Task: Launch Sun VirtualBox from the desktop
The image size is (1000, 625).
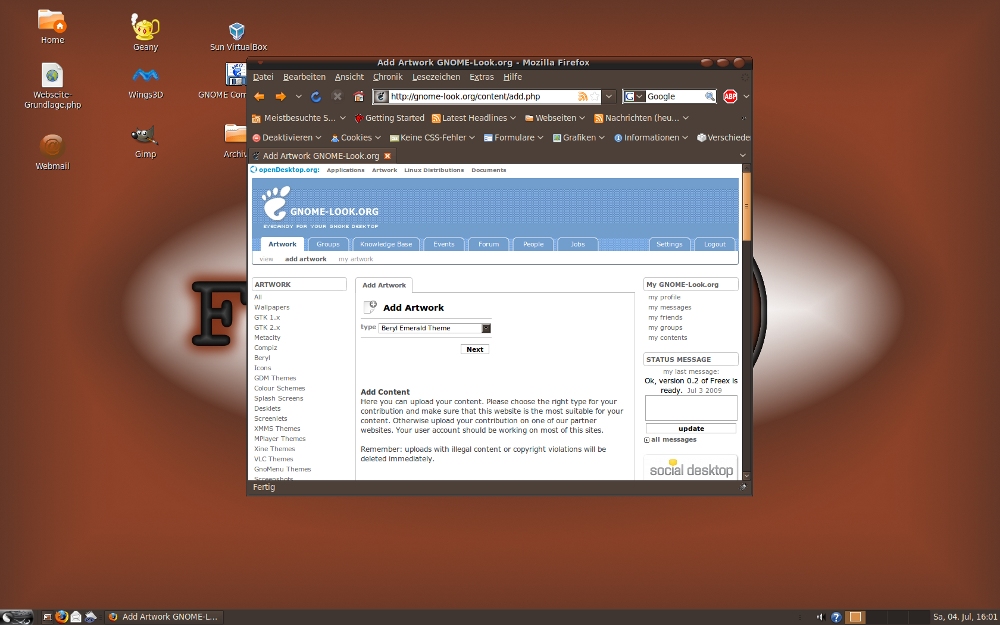Action: tap(238, 36)
